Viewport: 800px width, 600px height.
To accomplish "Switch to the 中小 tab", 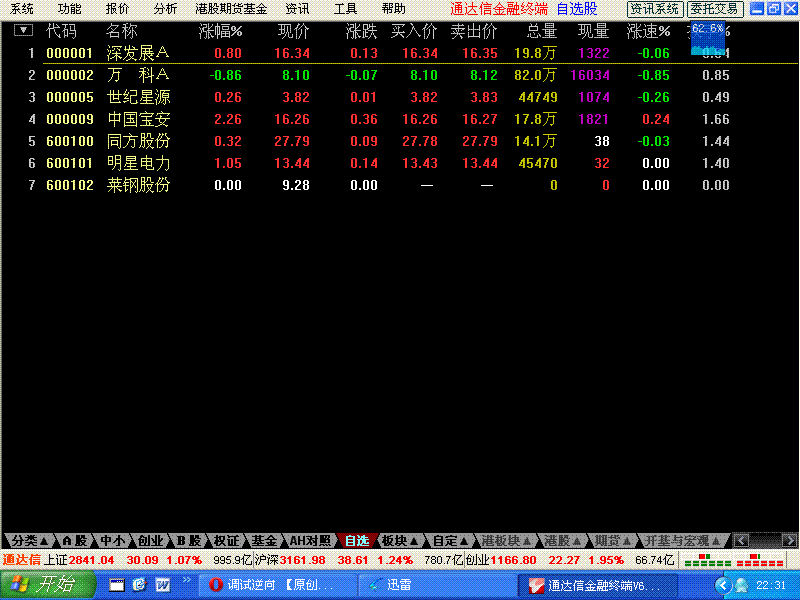I will pos(113,540).
